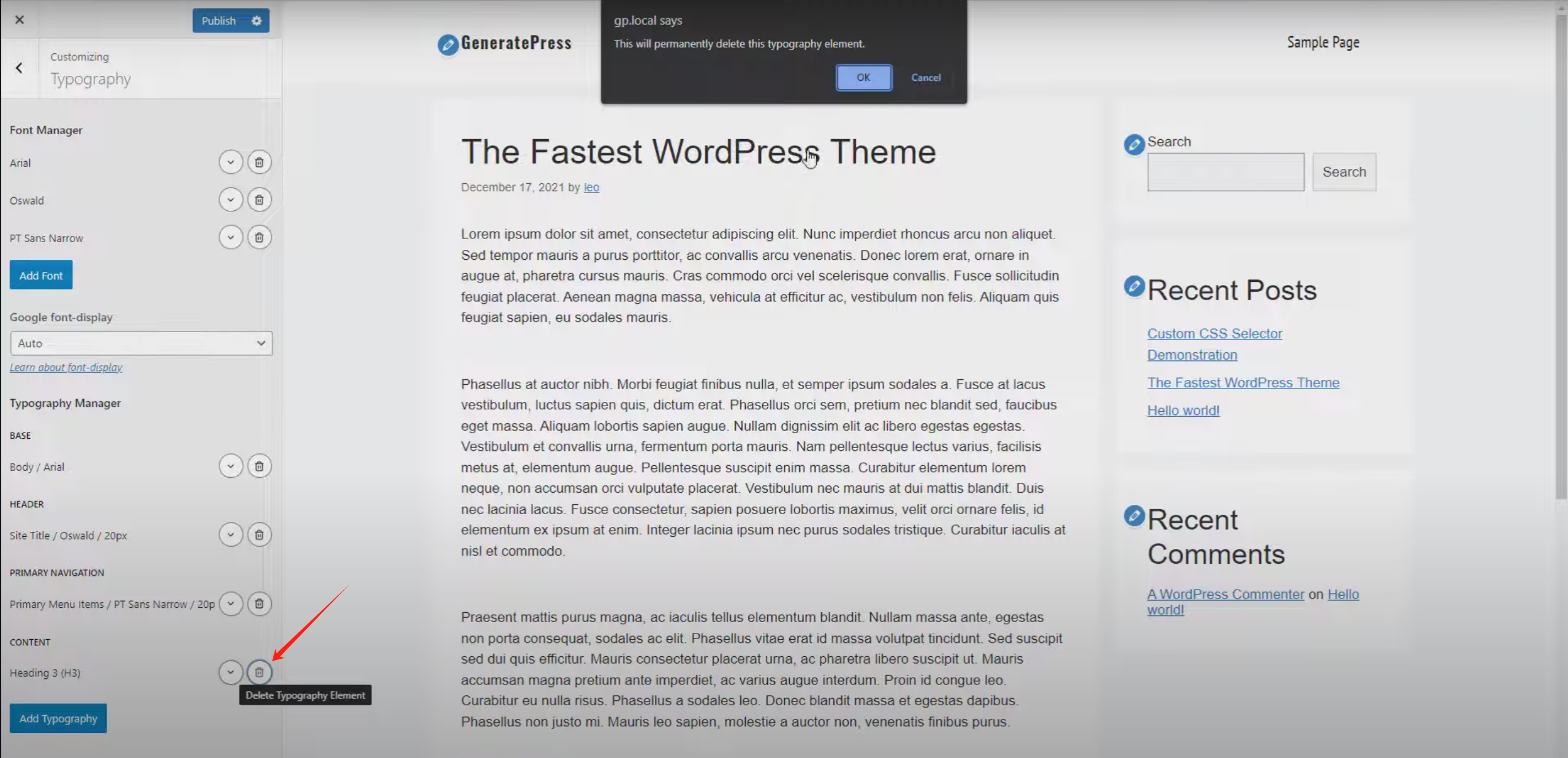The image size is (1568, 758).
Task: Open the Google font-display dropdown
Action: (141, 343)
